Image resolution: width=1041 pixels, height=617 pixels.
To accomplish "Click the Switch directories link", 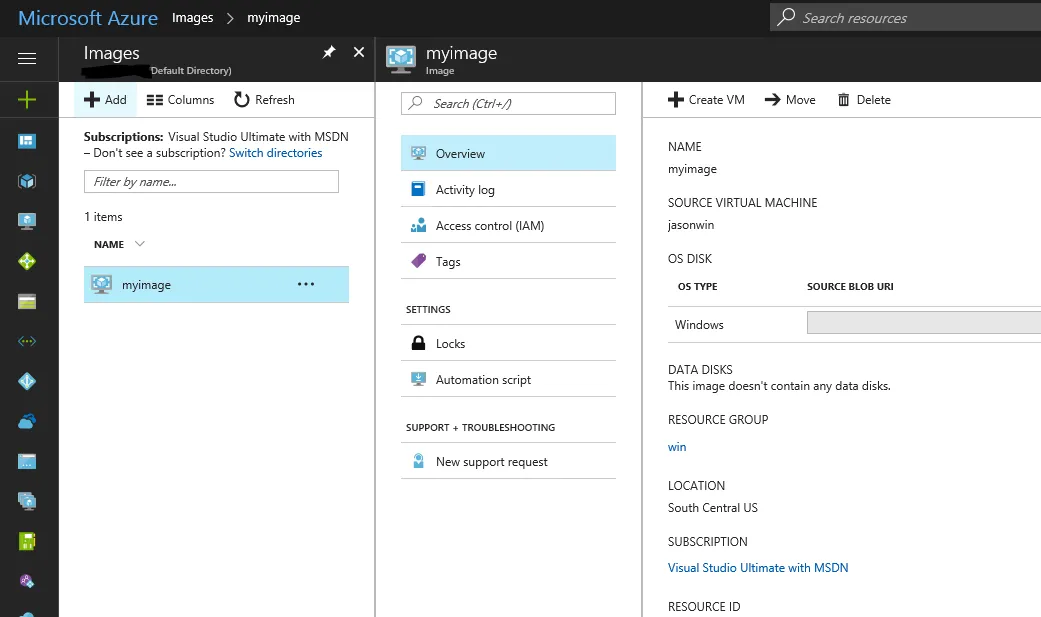I will (275, 153).
